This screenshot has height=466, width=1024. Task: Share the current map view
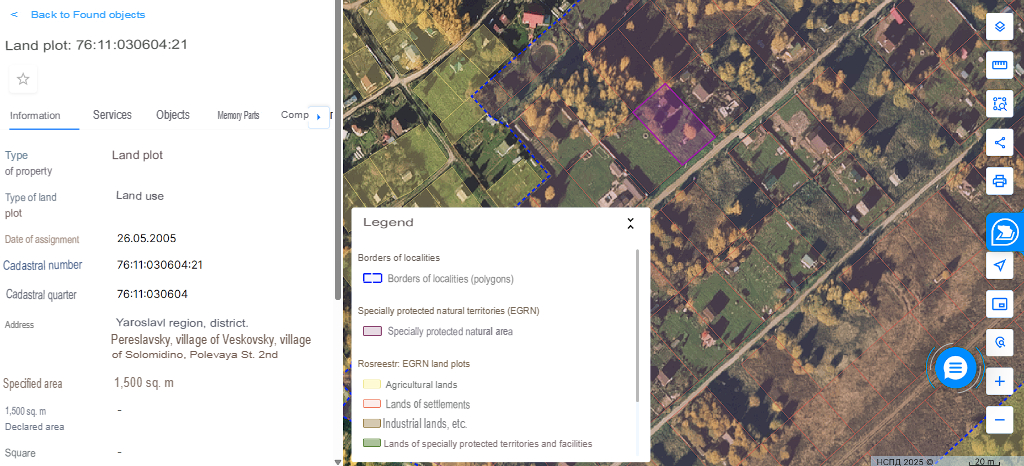999,142
